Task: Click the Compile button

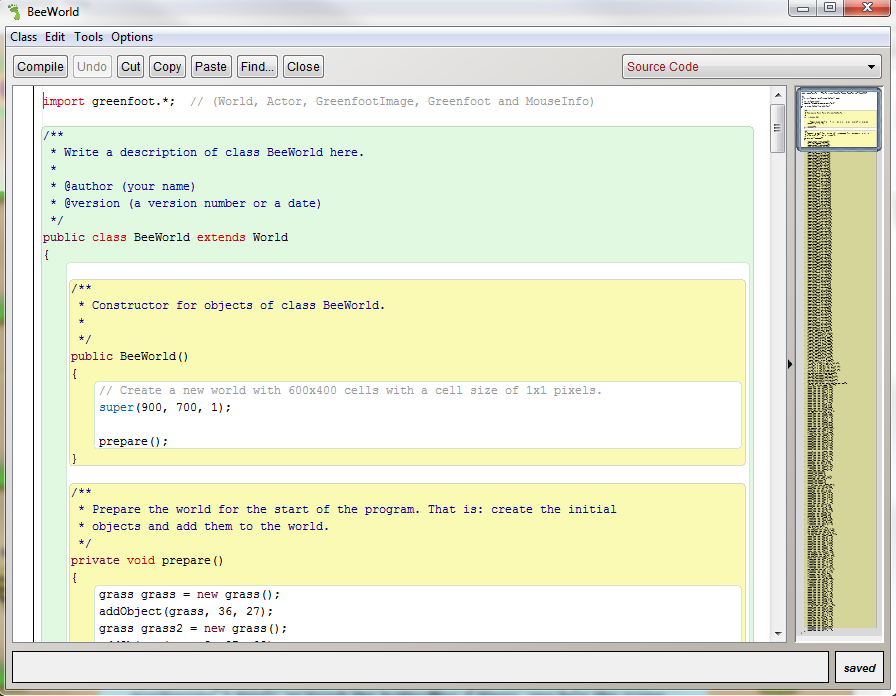Action: click(x=40, y=67)
